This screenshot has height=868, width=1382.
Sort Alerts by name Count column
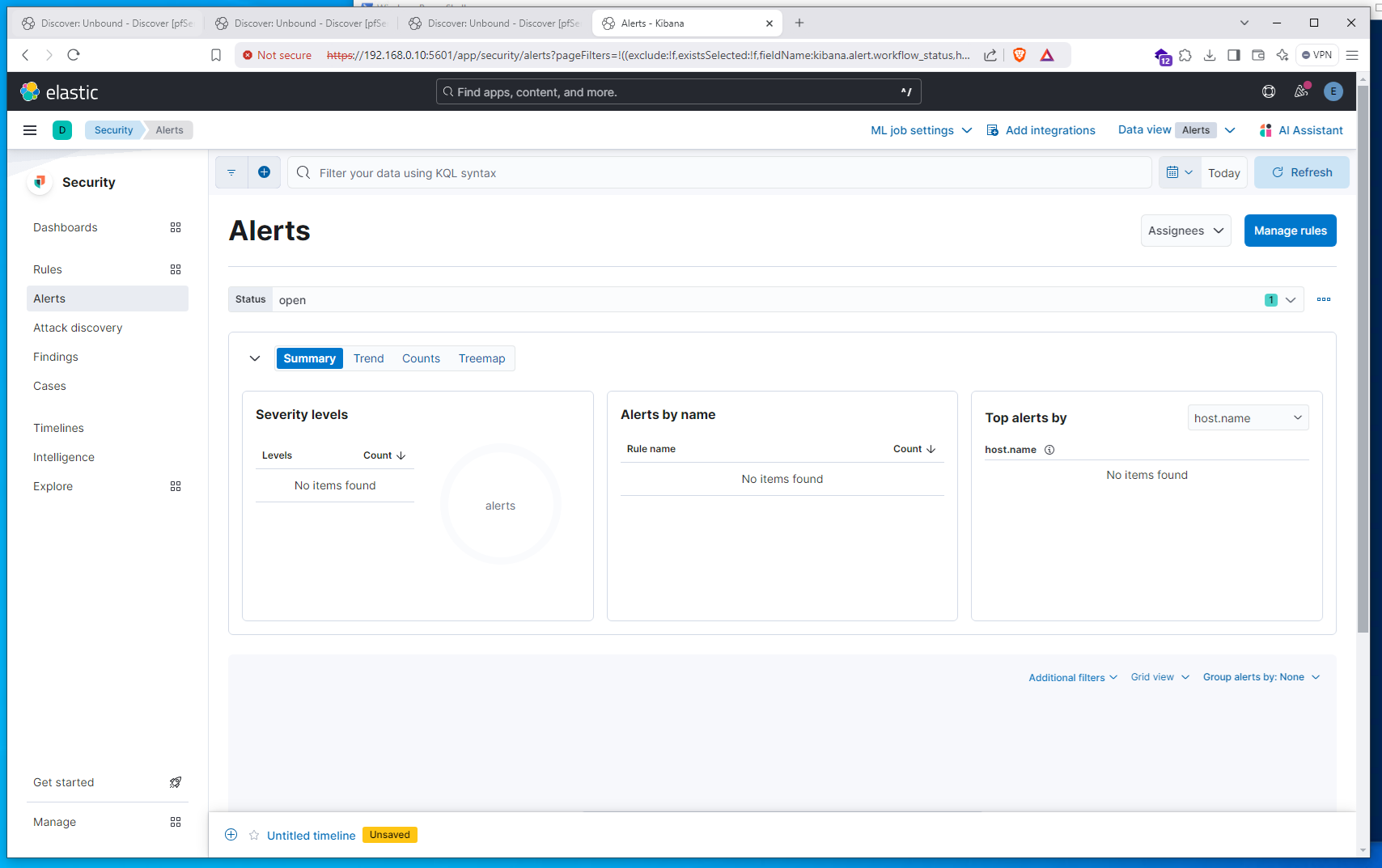[x=914, y=449]
